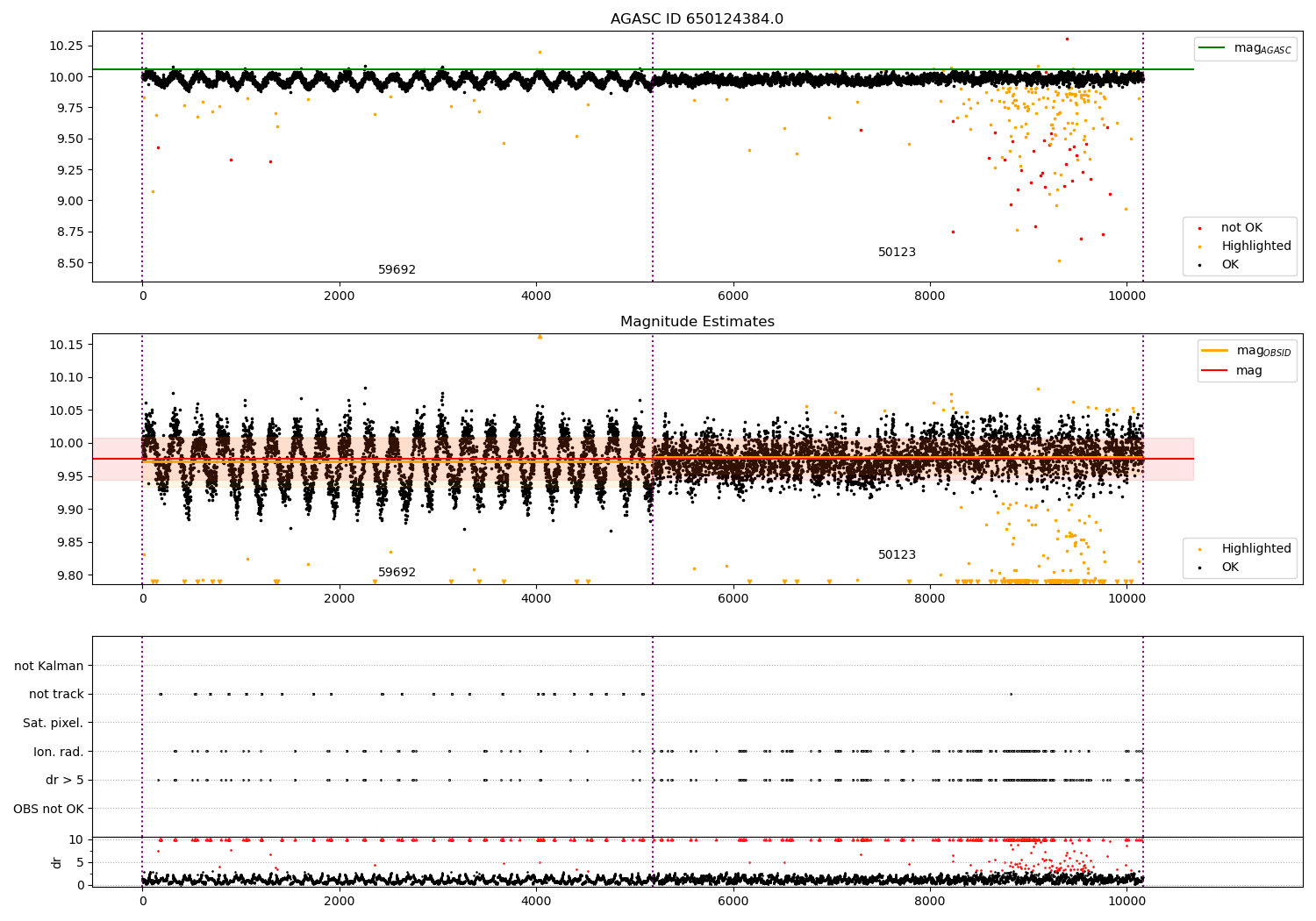Click observation label "50123" in Magnitude Estimates plot
Screen dimensions: 1316x921
point(897,555)
